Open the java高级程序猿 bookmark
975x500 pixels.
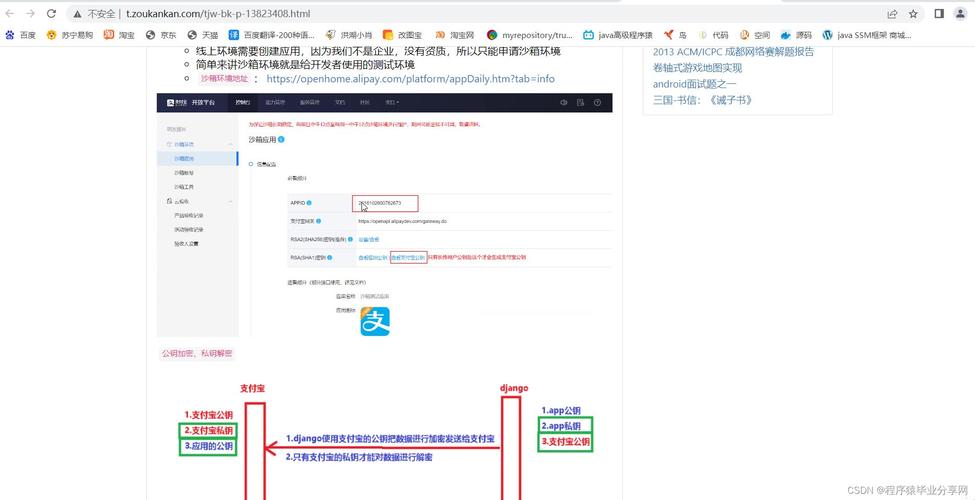point(618,35)
